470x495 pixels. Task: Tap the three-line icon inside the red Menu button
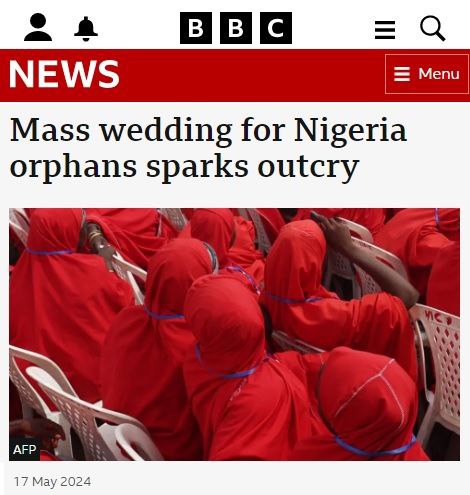tap(402, 74)
